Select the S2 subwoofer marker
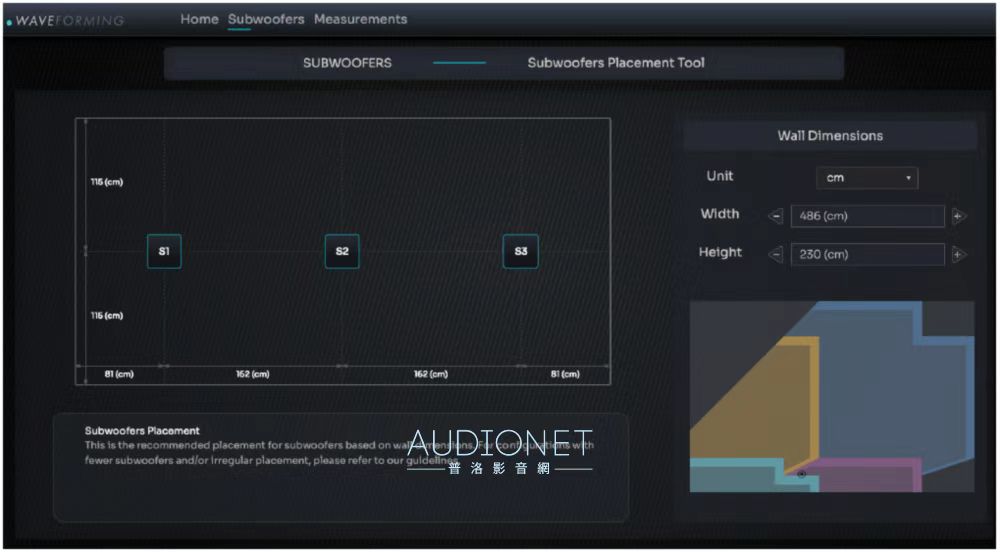Viewport: 1000px width, 552px height. 342,252
